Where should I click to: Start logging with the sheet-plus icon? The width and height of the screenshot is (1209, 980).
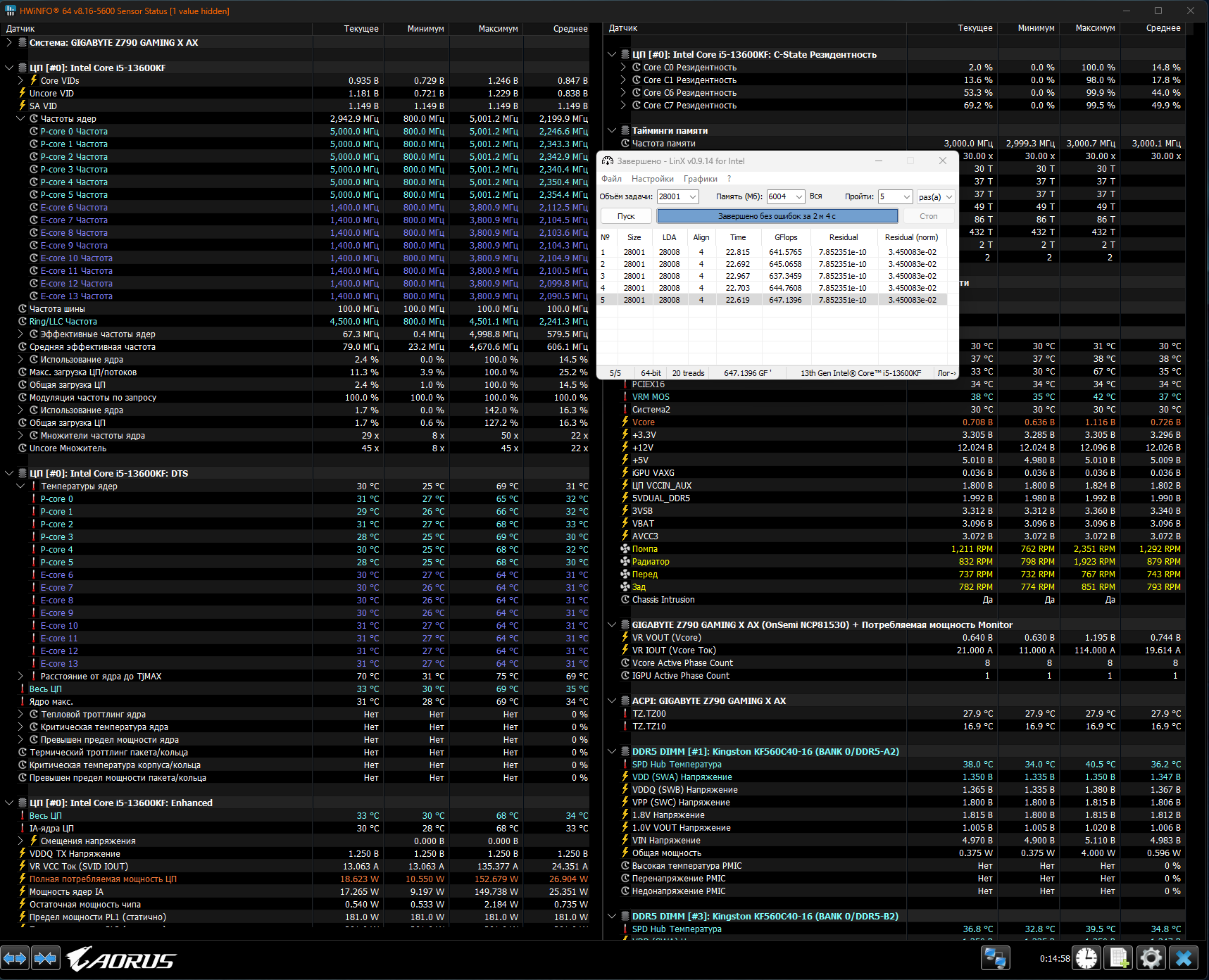pyautogui.click(x=1119, y=958)
